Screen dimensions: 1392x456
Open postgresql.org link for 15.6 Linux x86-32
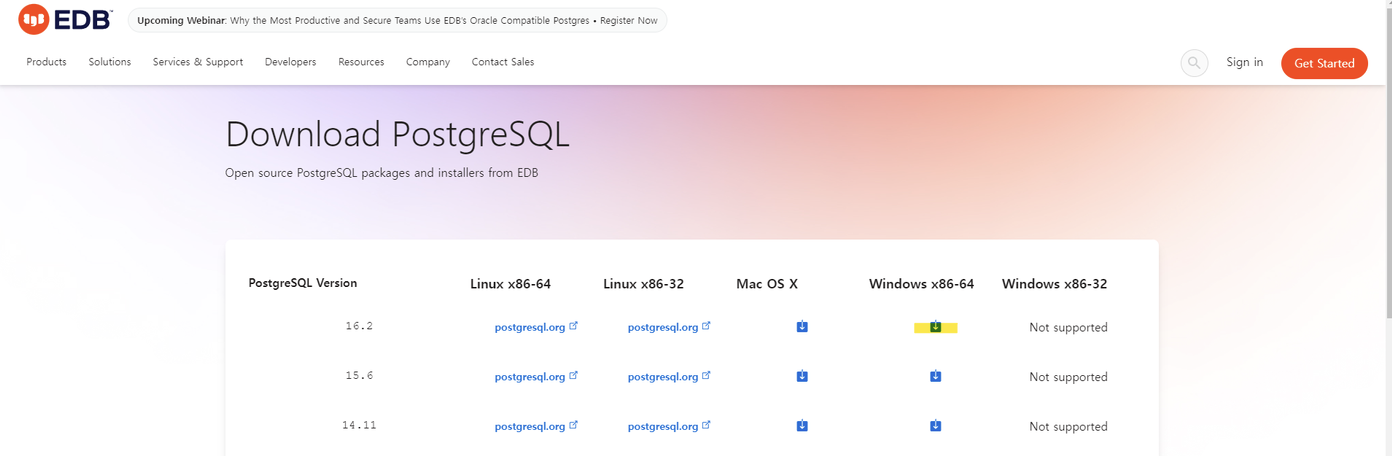(669, 377)
